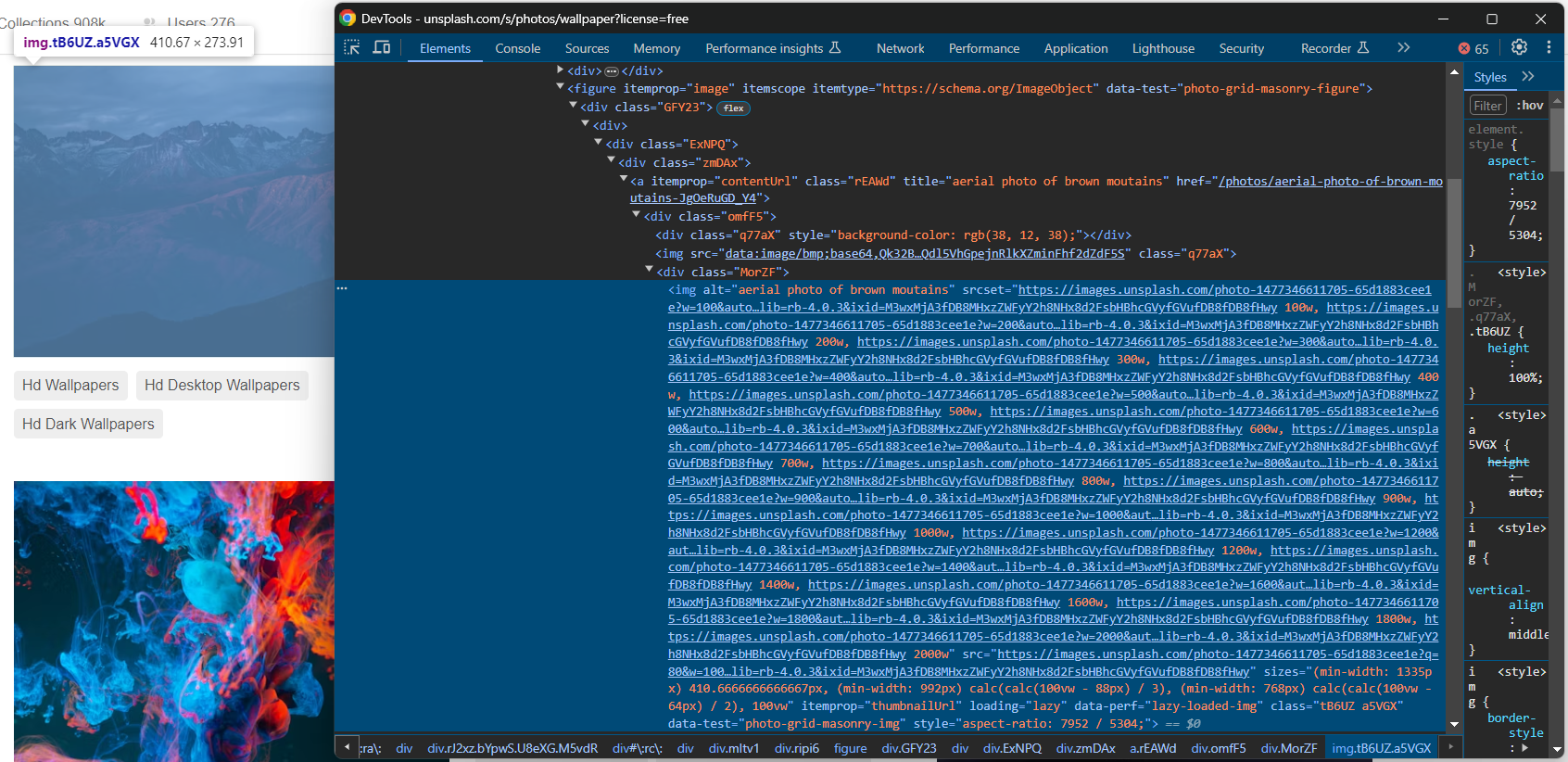
Task: Open the Network tab
Action: click(900, 48)
